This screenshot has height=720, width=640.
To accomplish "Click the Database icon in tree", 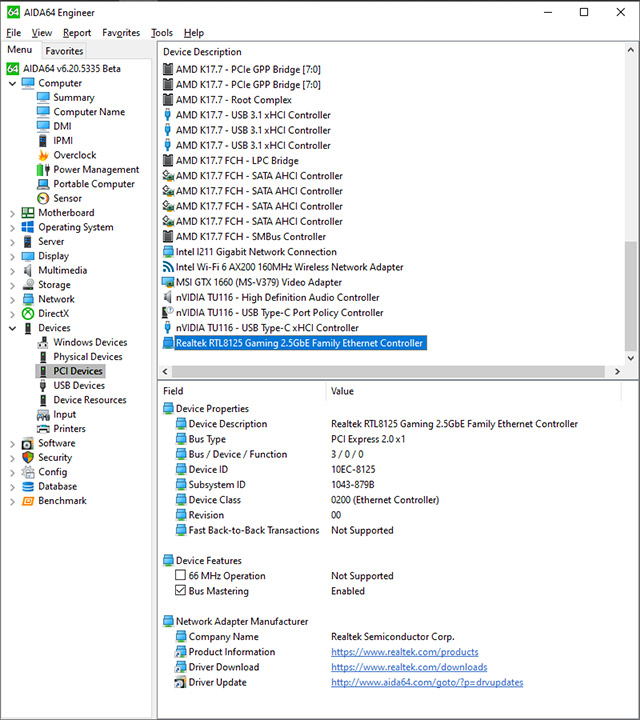I will coord(28,486).
